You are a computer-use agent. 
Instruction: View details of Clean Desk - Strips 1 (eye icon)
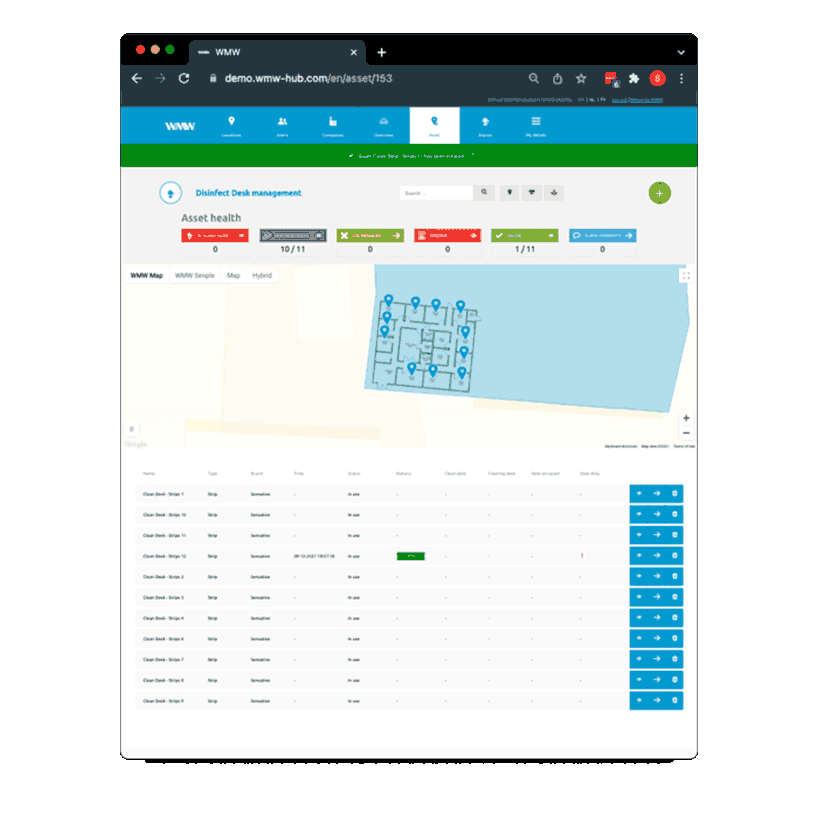point(639,494)
